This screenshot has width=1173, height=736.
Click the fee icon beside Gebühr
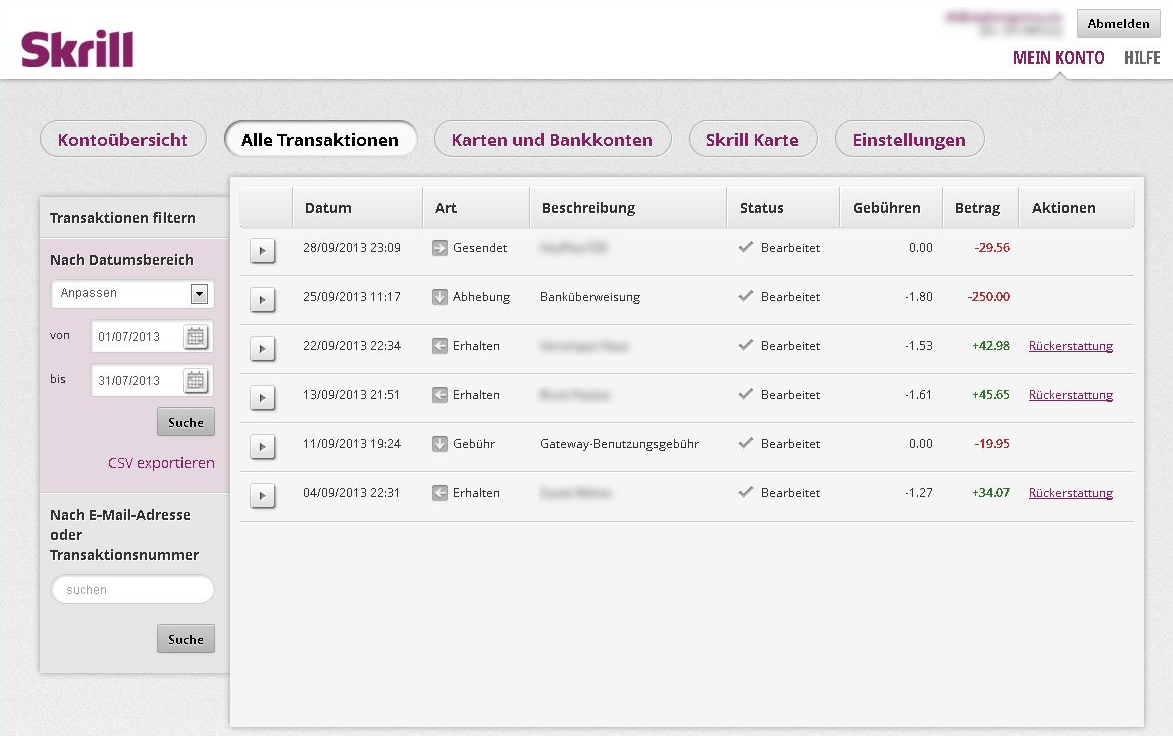[440, 444]
